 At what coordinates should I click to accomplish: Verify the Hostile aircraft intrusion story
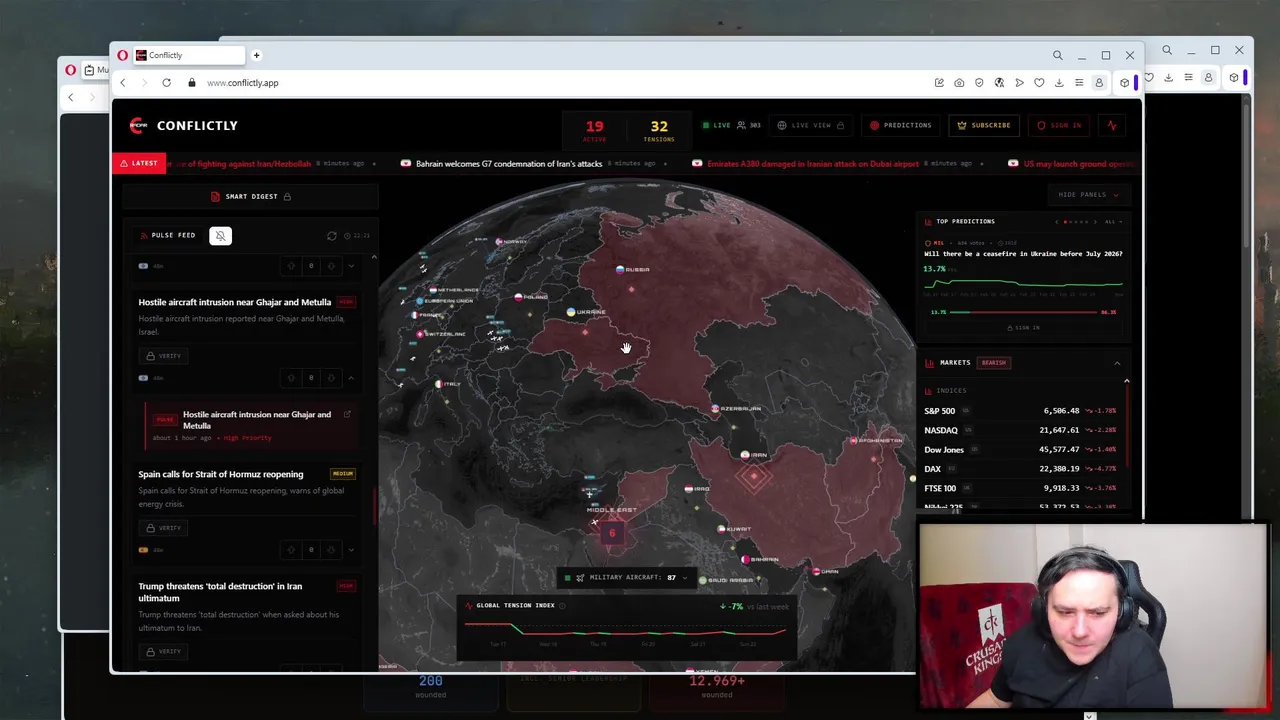(164, 356)
